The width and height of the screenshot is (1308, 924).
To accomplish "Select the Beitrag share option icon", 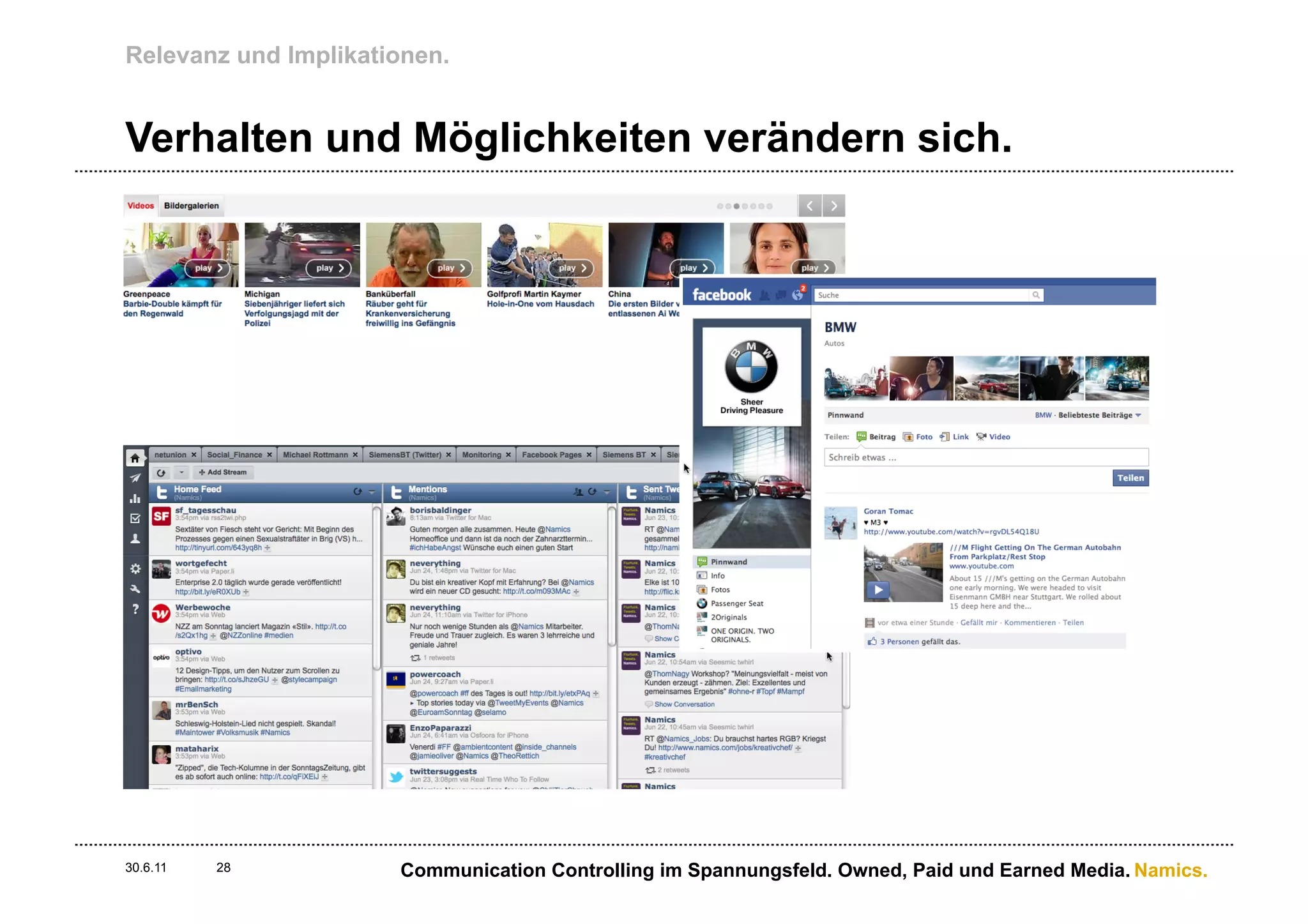I will point(862,437).
